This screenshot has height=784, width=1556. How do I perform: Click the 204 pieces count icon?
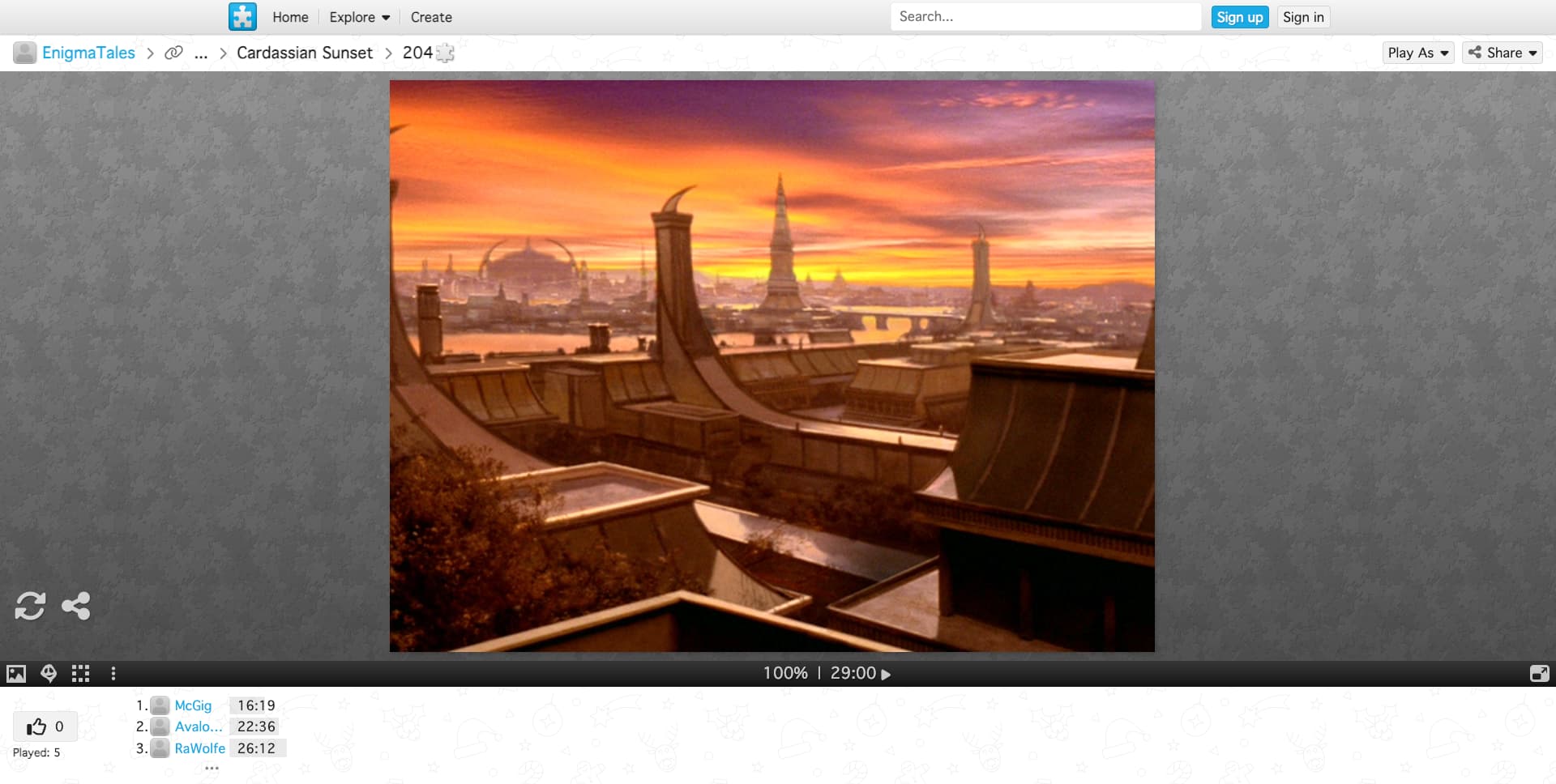coord(445,53)
